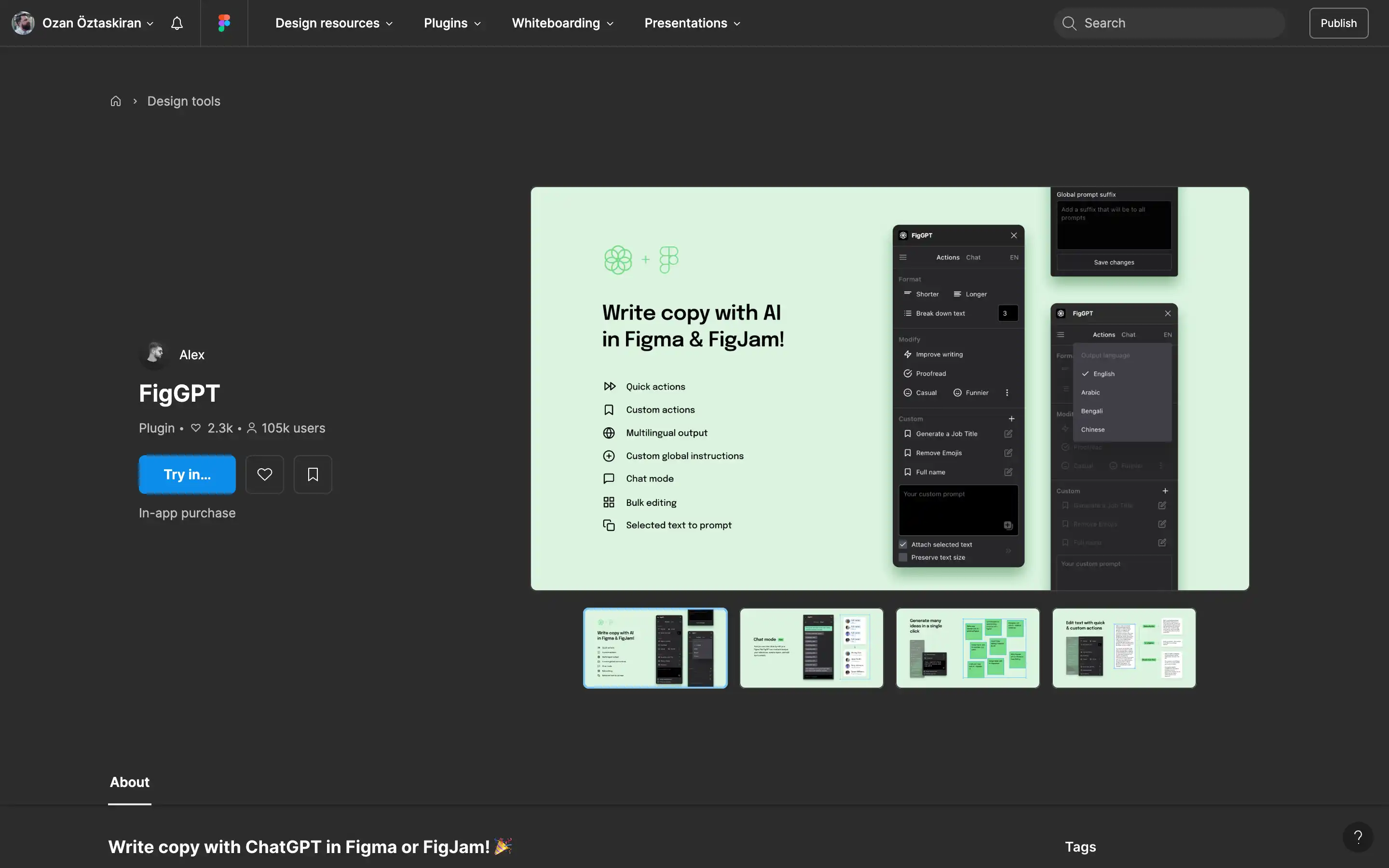Open the Design tools breadcrumb link
The height and width of the screenshot is (868, 1389).
[184, 101]
